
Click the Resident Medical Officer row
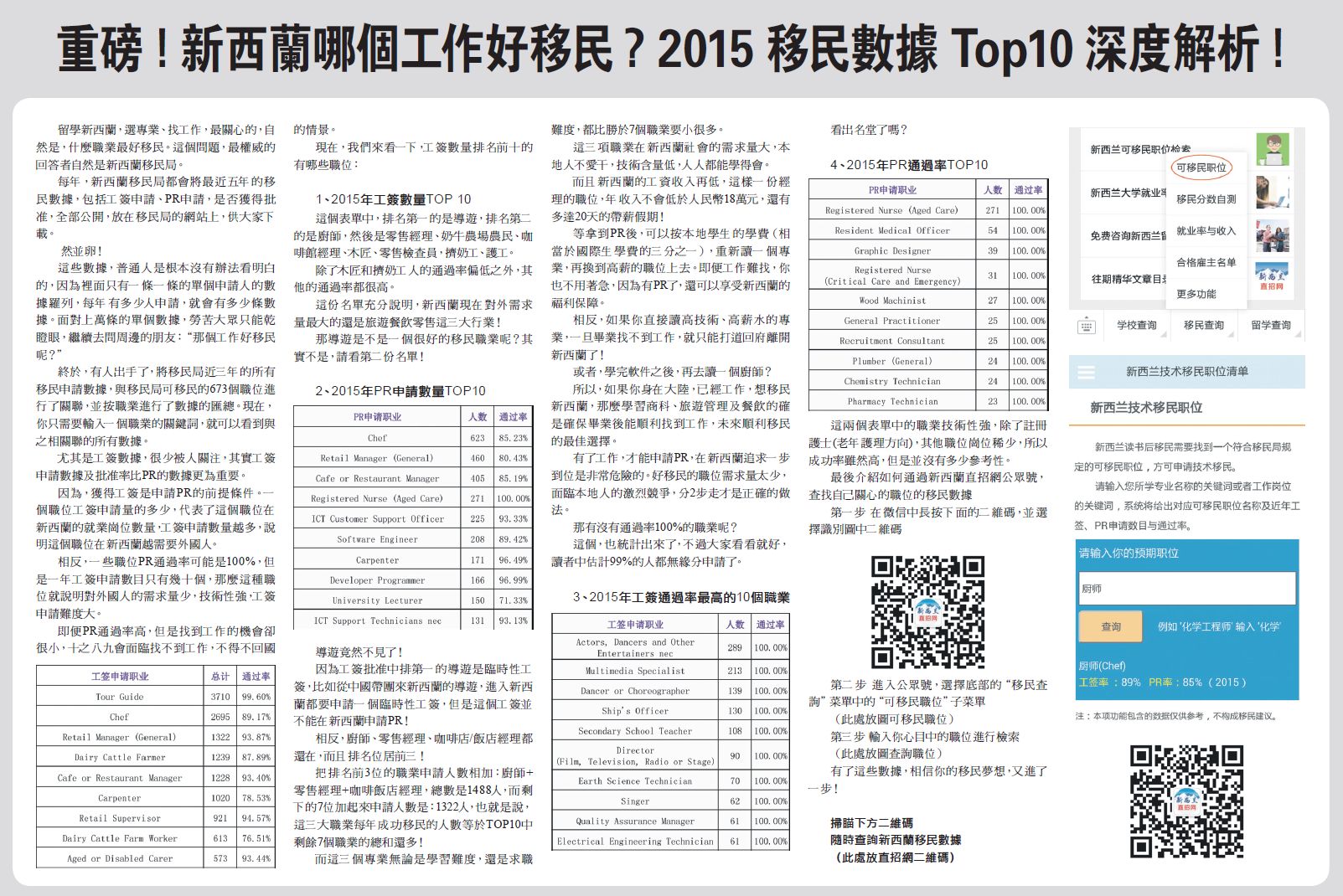click(x=927, y=230)
